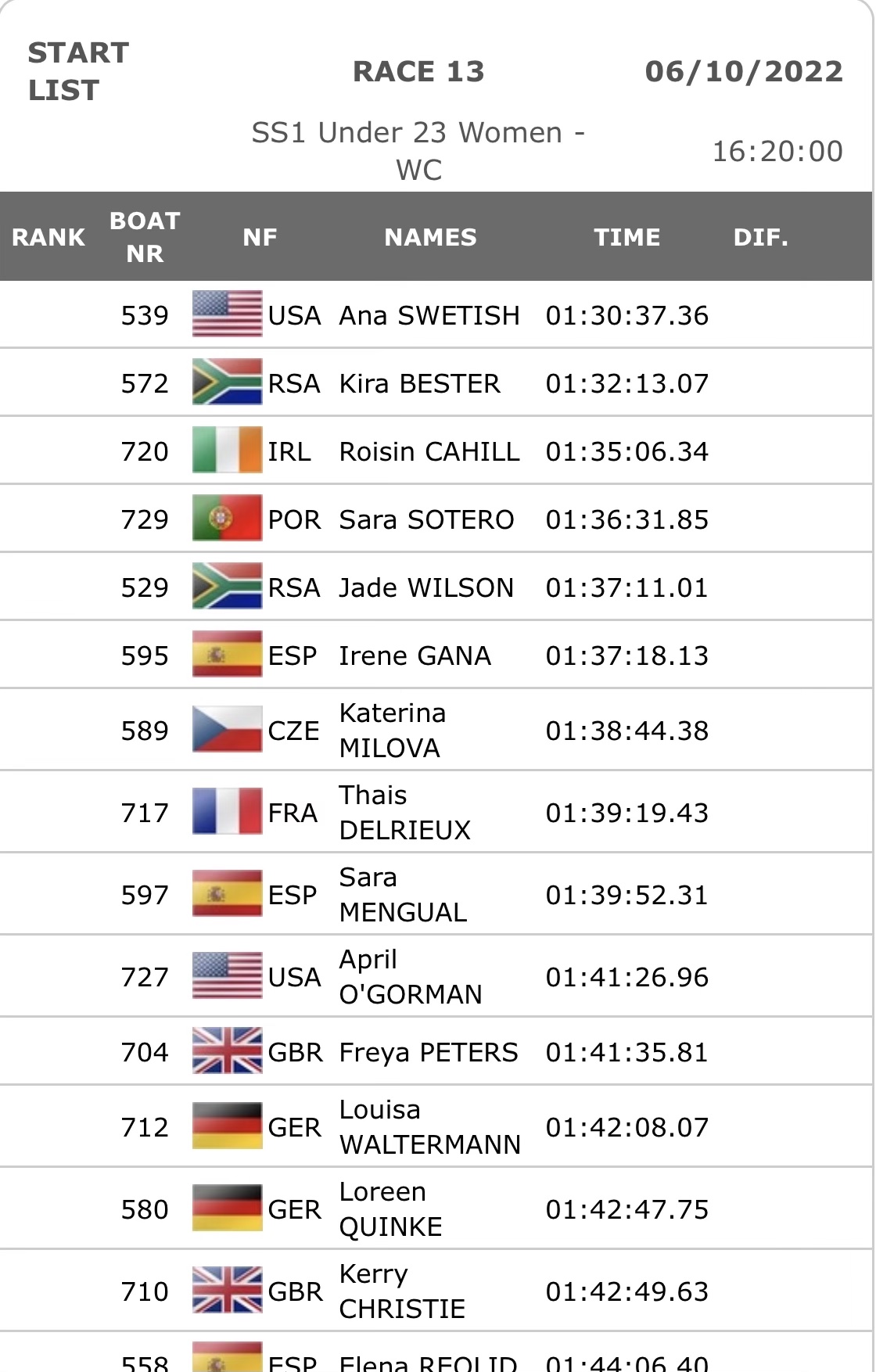Click the France flag beside Thais DELRIEUX
Image resolution: width=876 pixels, height=1372 pixels.
(x=227, y=812)
